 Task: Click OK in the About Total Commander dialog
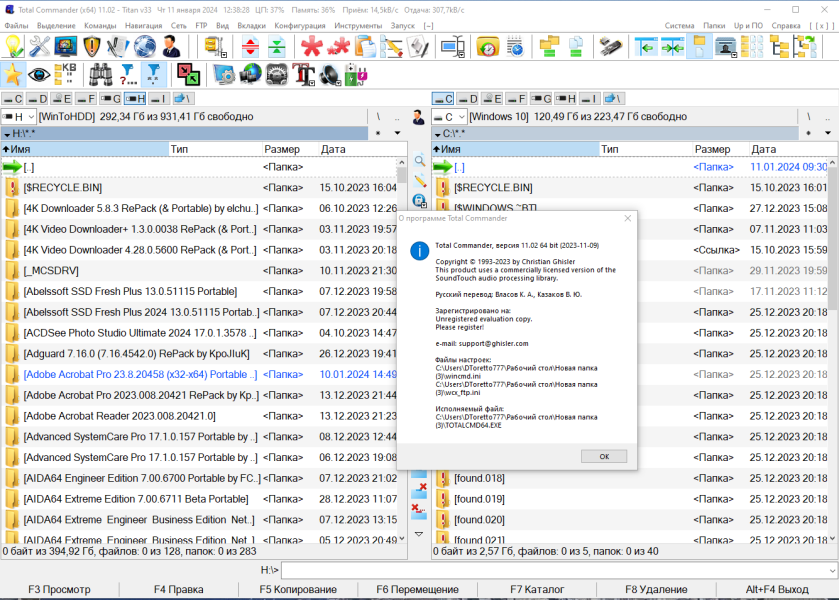604,456
